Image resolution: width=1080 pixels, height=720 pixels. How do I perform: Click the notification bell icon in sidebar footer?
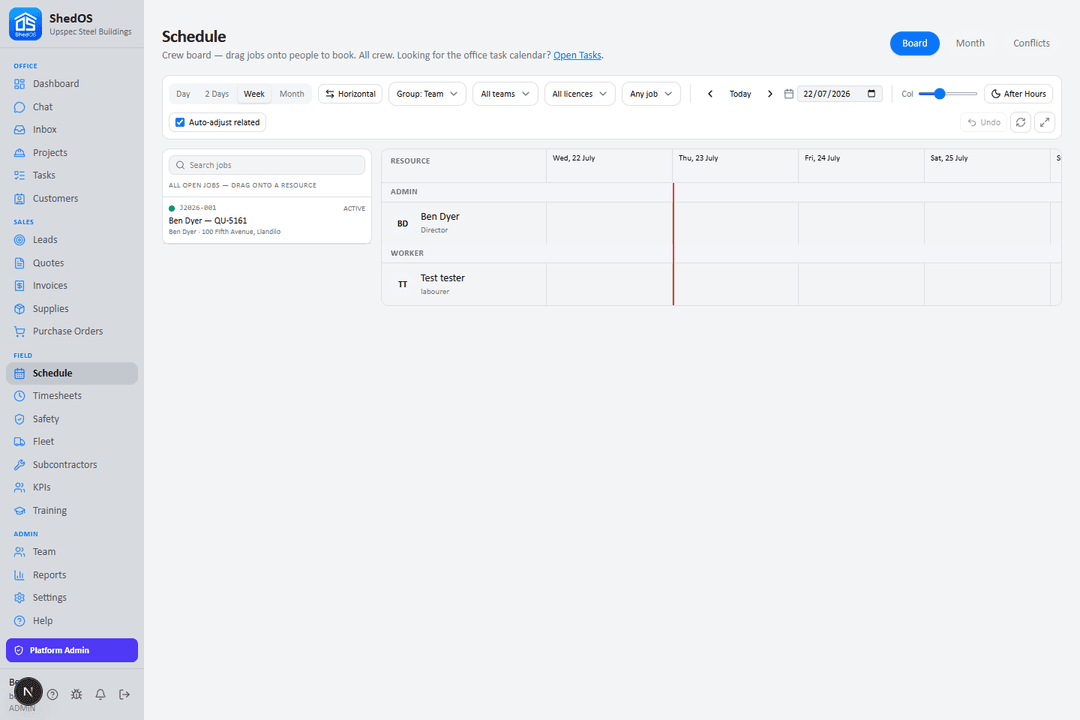point(101,695)
